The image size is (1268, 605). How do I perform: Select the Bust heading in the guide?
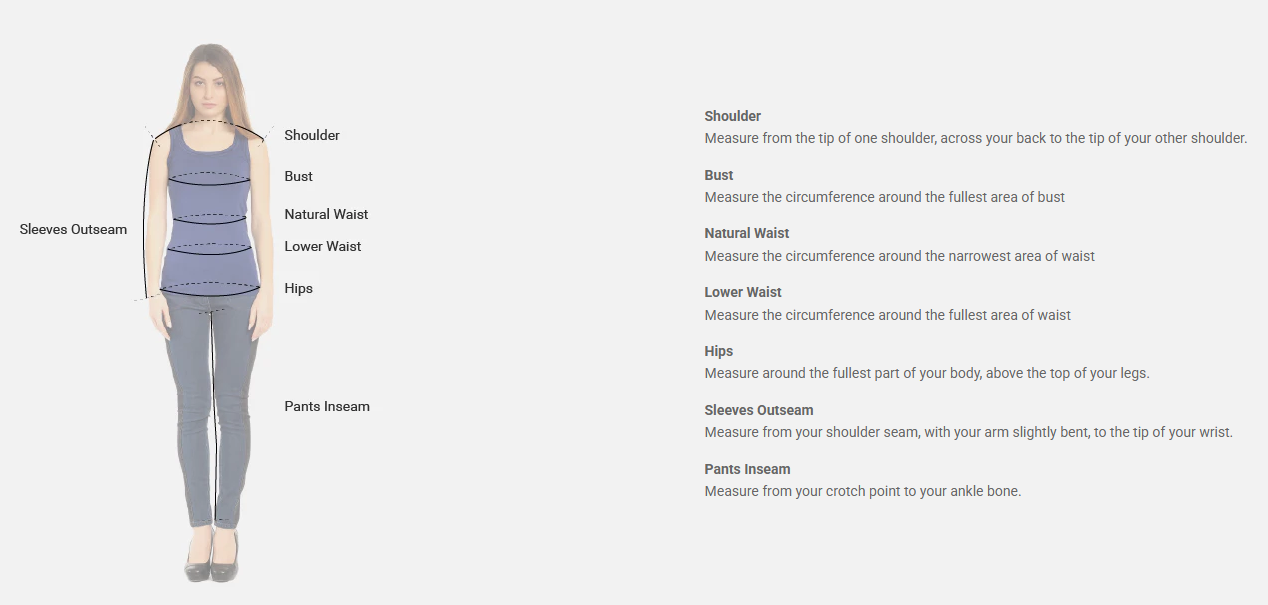(719, 175)
